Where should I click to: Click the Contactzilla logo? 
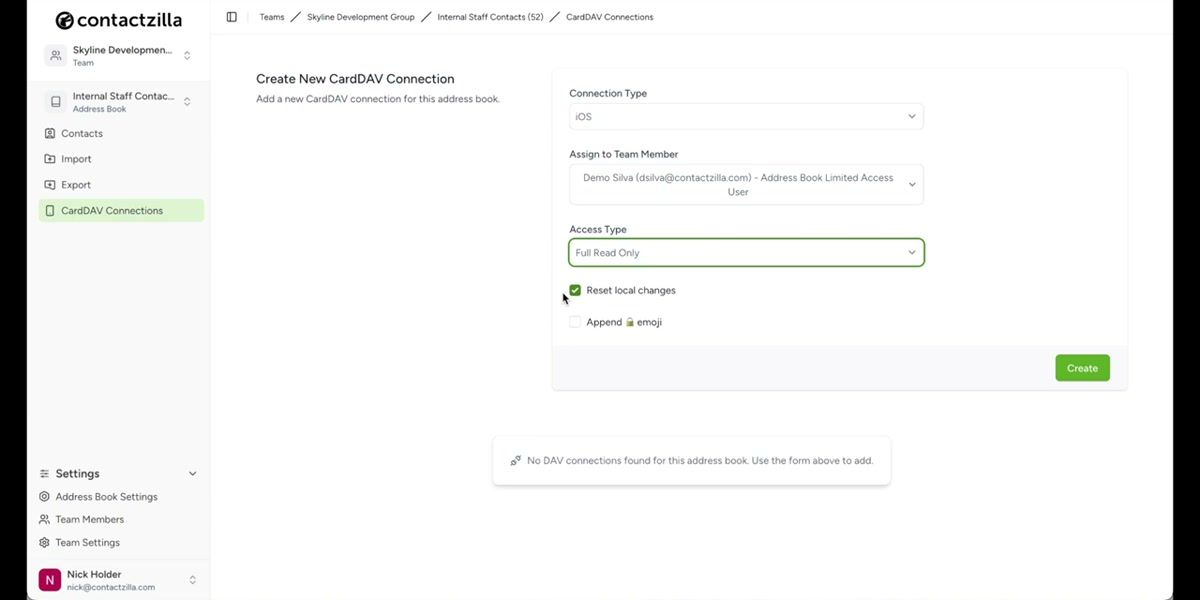119,20
